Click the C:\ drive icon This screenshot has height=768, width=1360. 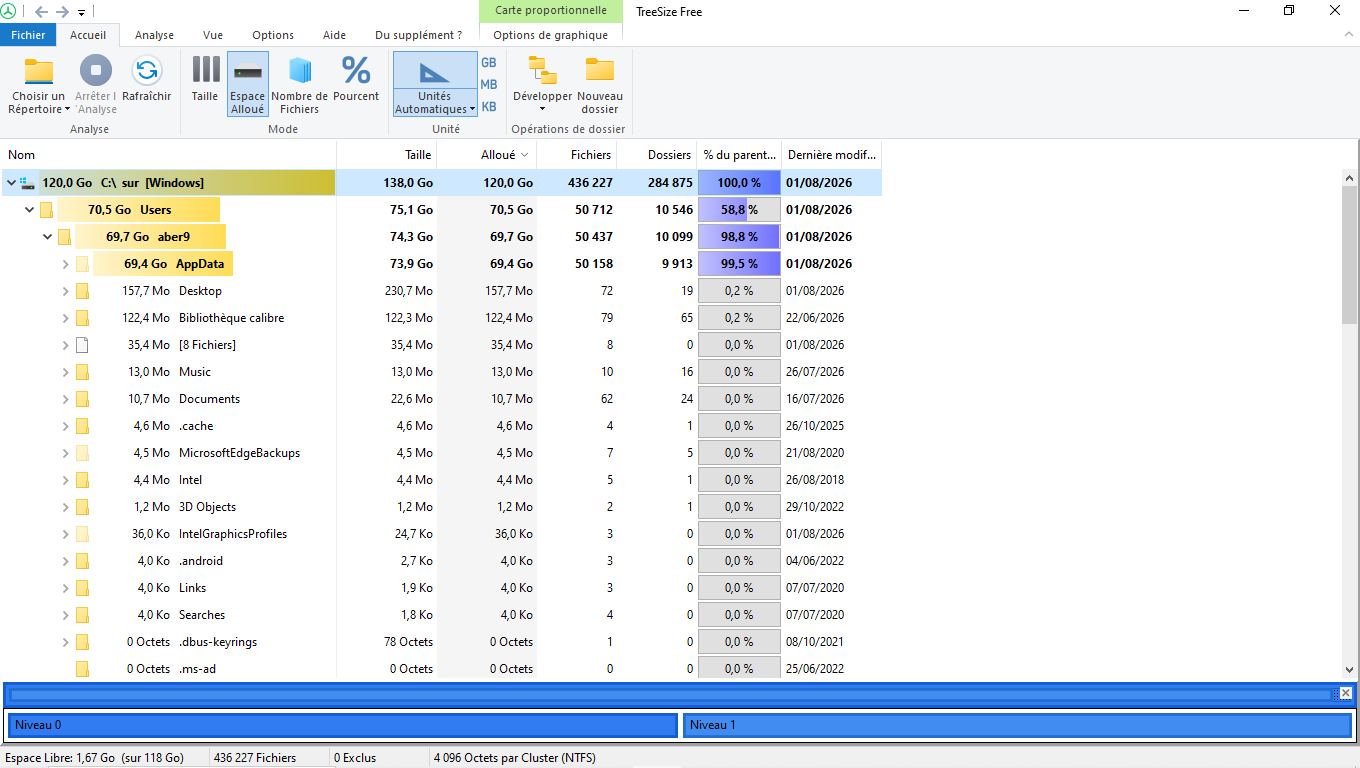(x=27, y=183)
